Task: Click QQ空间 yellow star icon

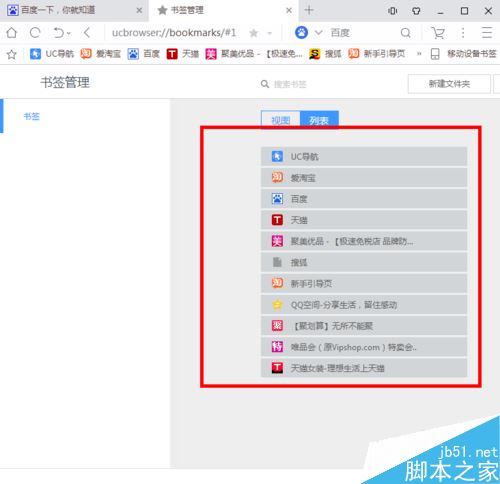Action: pyautogui.click(x=277, y=305)
